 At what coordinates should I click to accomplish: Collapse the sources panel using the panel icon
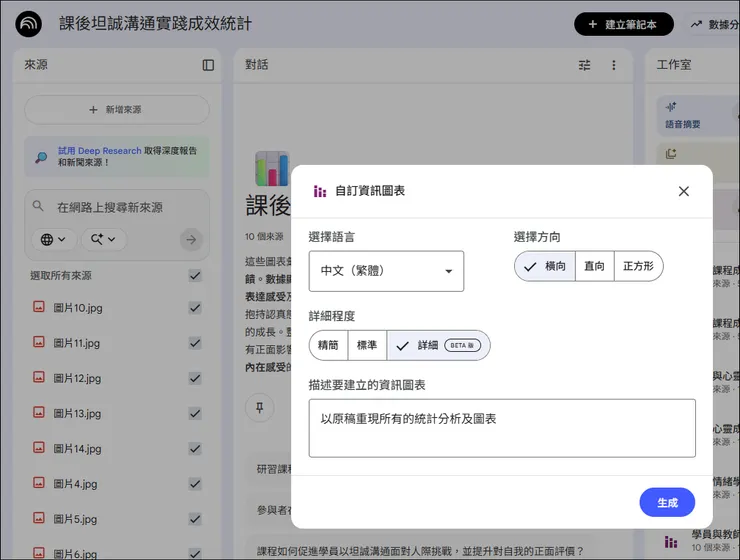[x=208, y=65]
